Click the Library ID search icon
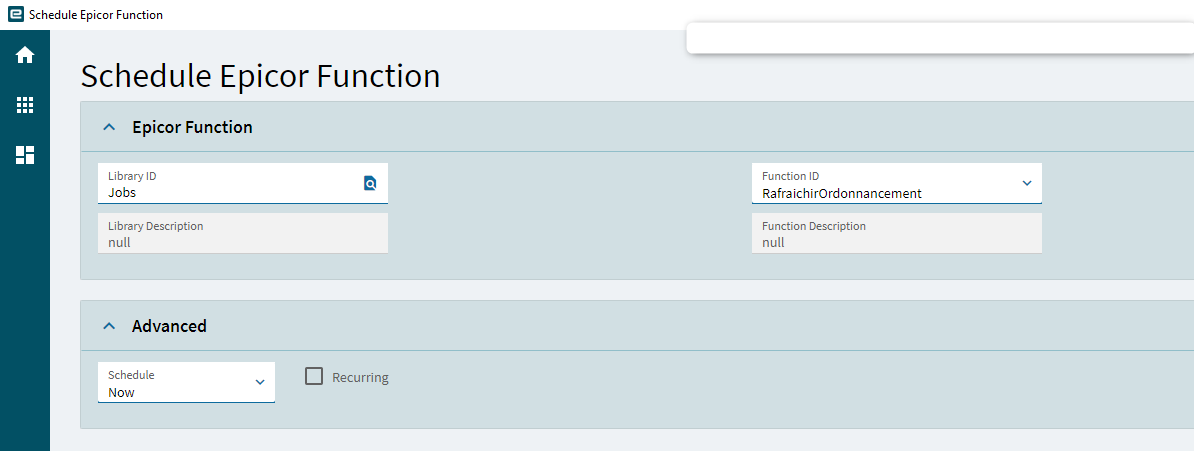The height and width of the screenshot is (451, 1194). [x=370, y=183]
